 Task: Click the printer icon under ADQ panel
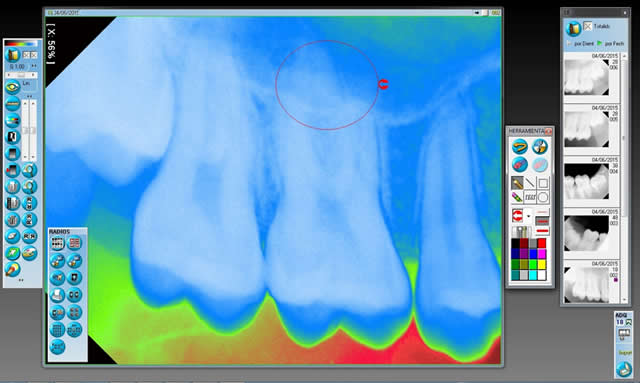click(623, 369)
